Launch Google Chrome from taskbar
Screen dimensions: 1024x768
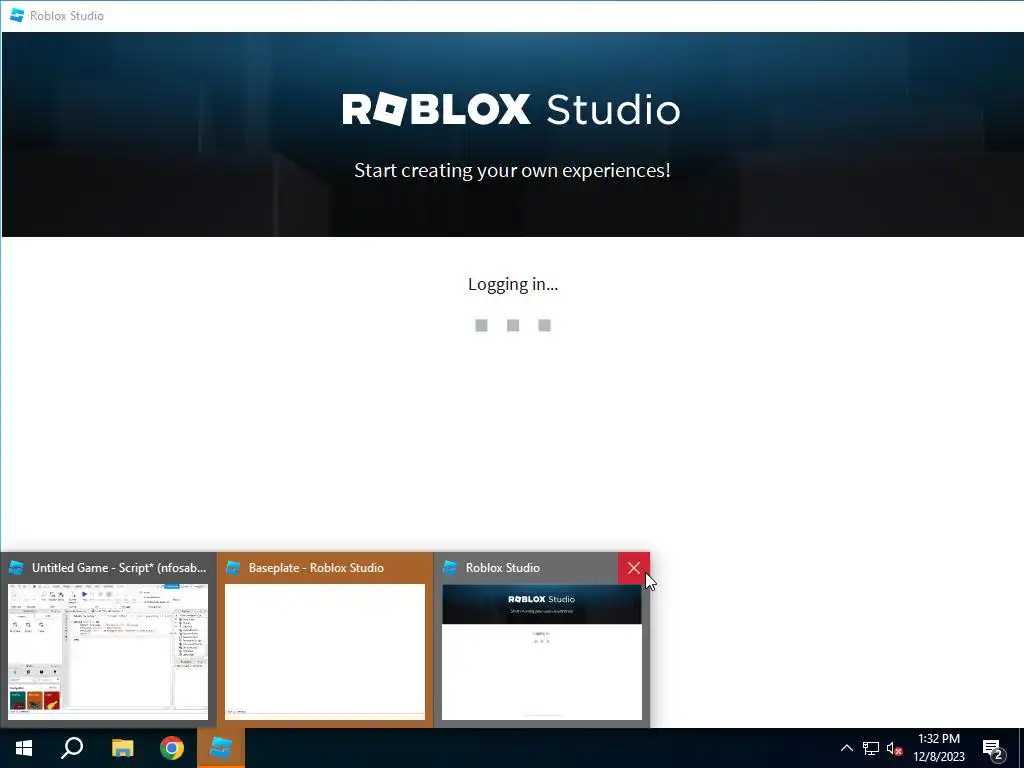[172, 748]
